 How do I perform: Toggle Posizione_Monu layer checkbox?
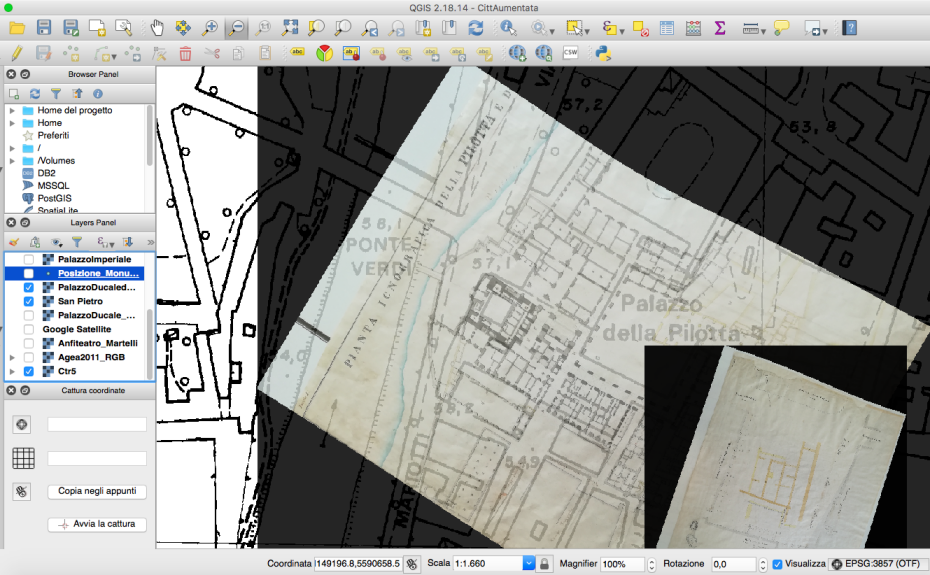pos(28,274)
